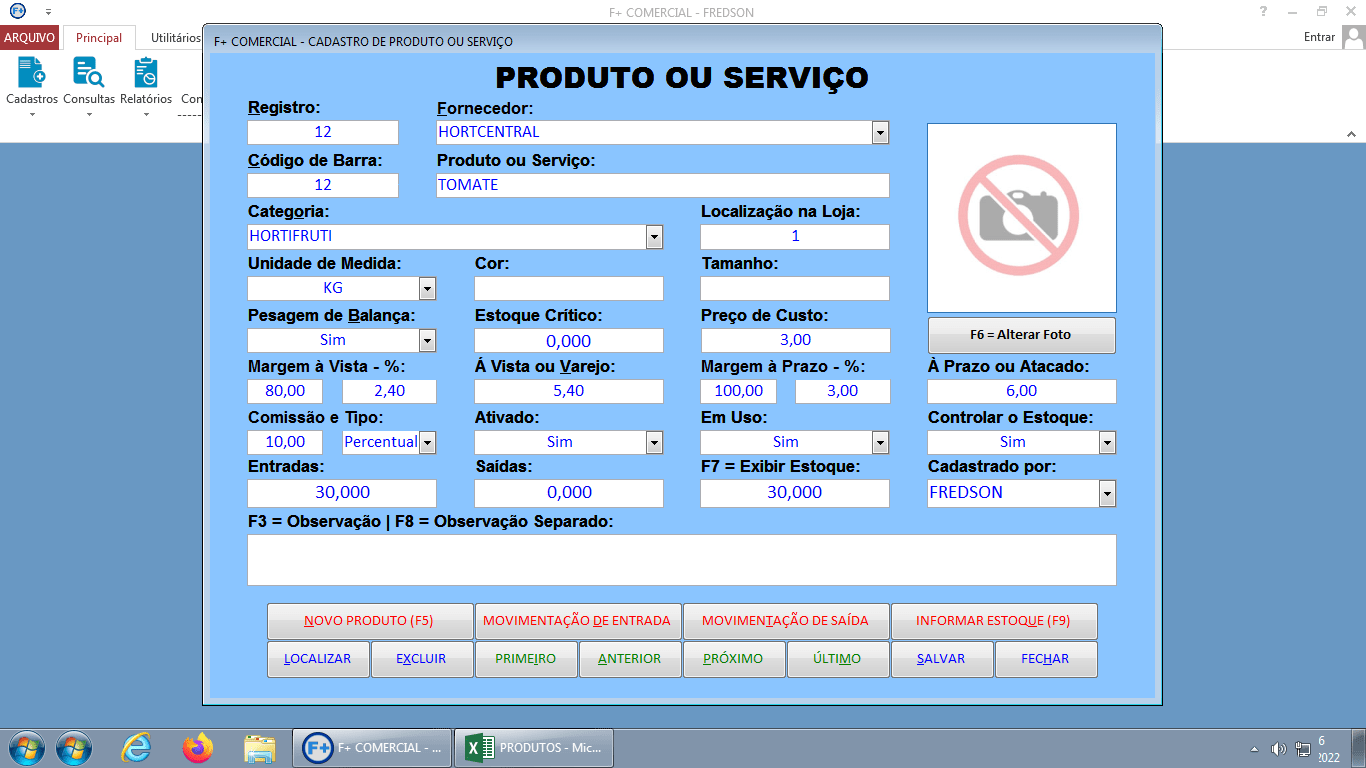This screenshot has width=1366, height=768.
Task: Select the Utilitários ribbon tab
Action: tap(175, 38)
